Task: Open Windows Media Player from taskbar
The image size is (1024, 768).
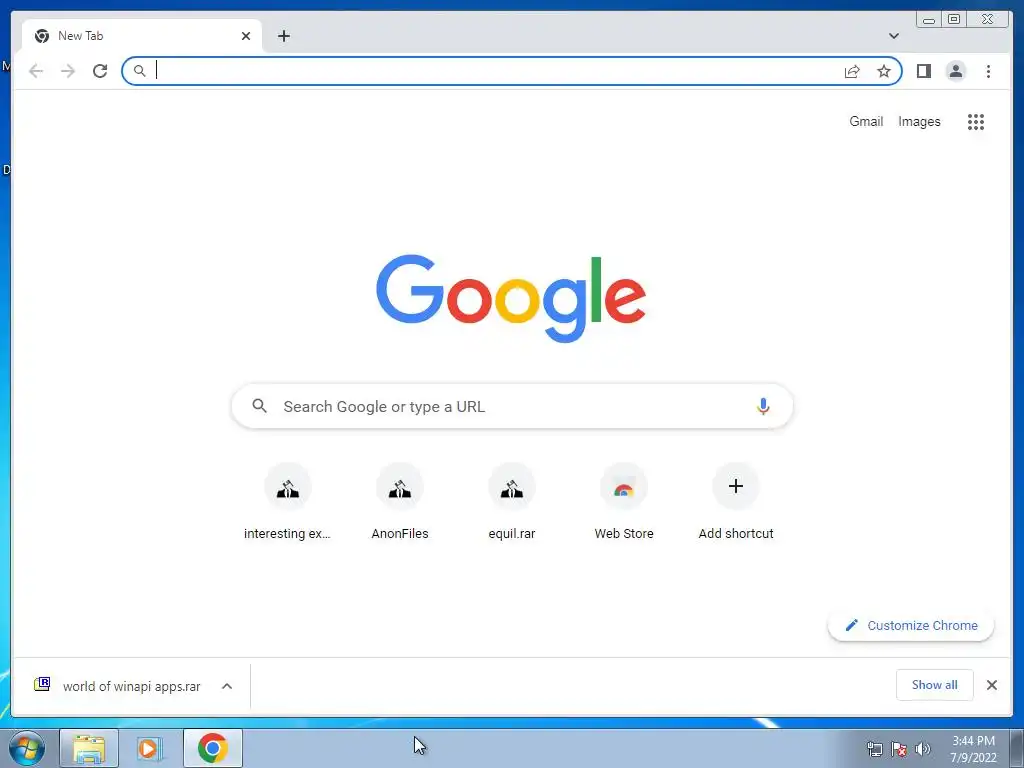Action: pos(149,748)
